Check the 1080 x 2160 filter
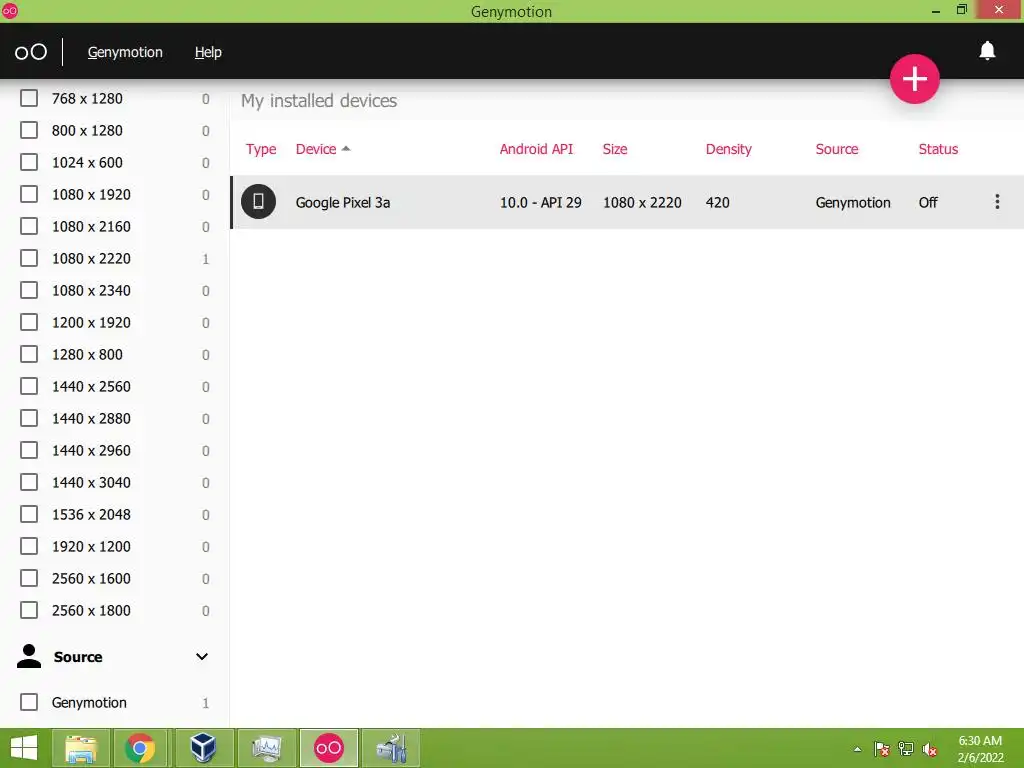Viewport: 1024px width, 768px height. coord(29,227)
